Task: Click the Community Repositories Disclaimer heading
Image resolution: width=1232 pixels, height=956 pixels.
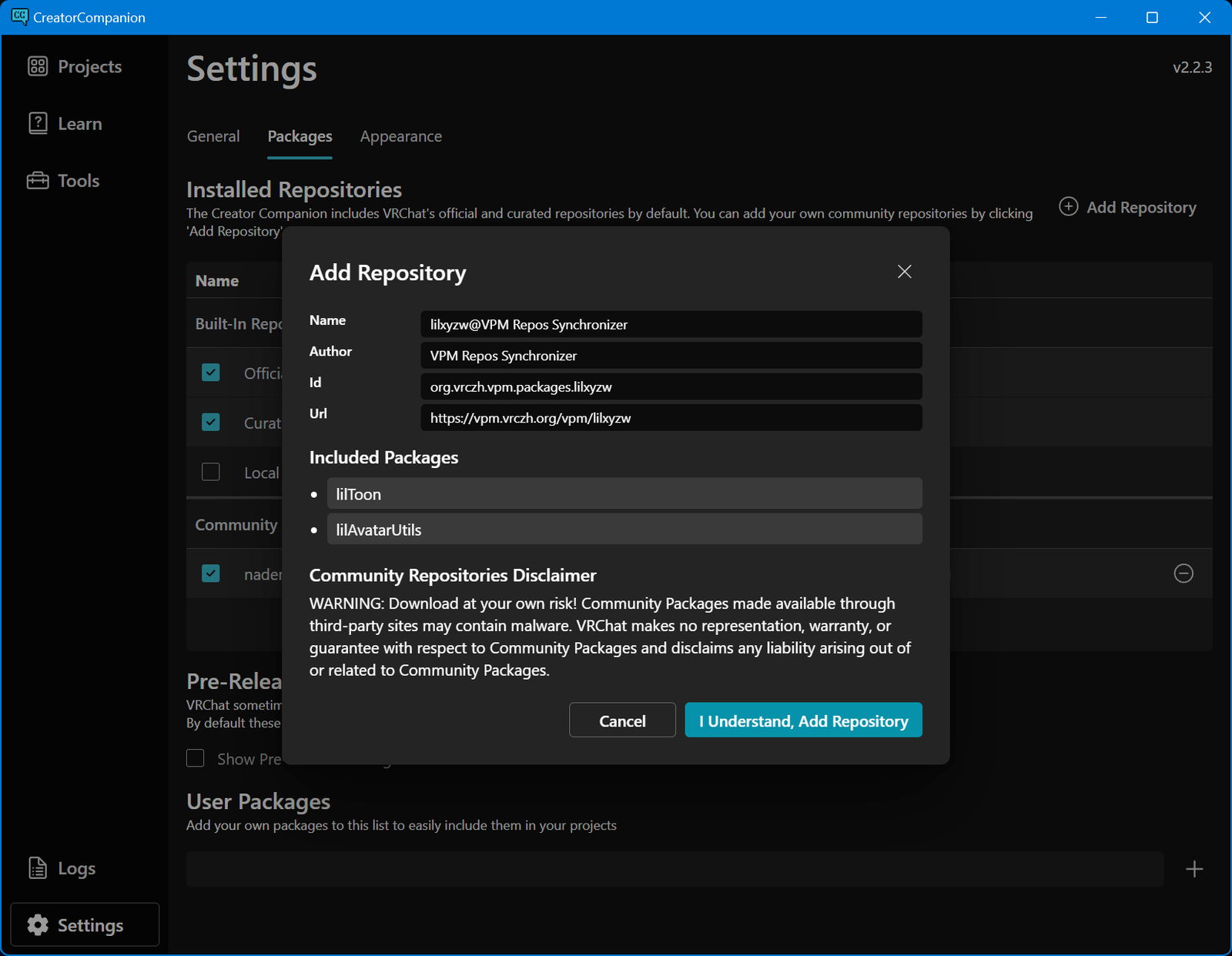Action: 453,576
